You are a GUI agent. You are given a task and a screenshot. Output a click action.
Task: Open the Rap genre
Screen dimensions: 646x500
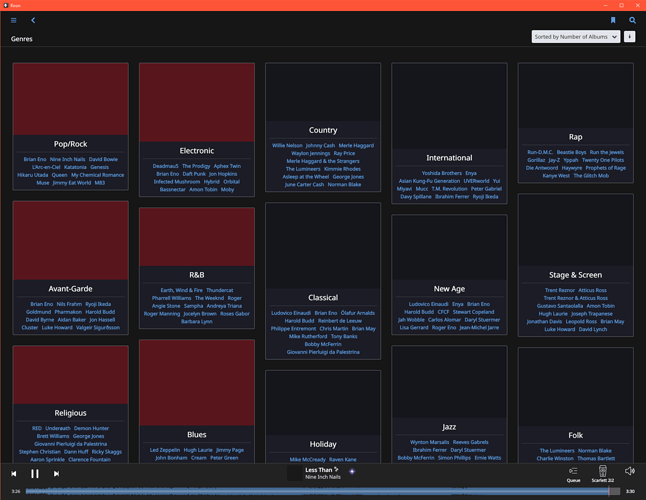pyautogui.click(x=576, y=137)
